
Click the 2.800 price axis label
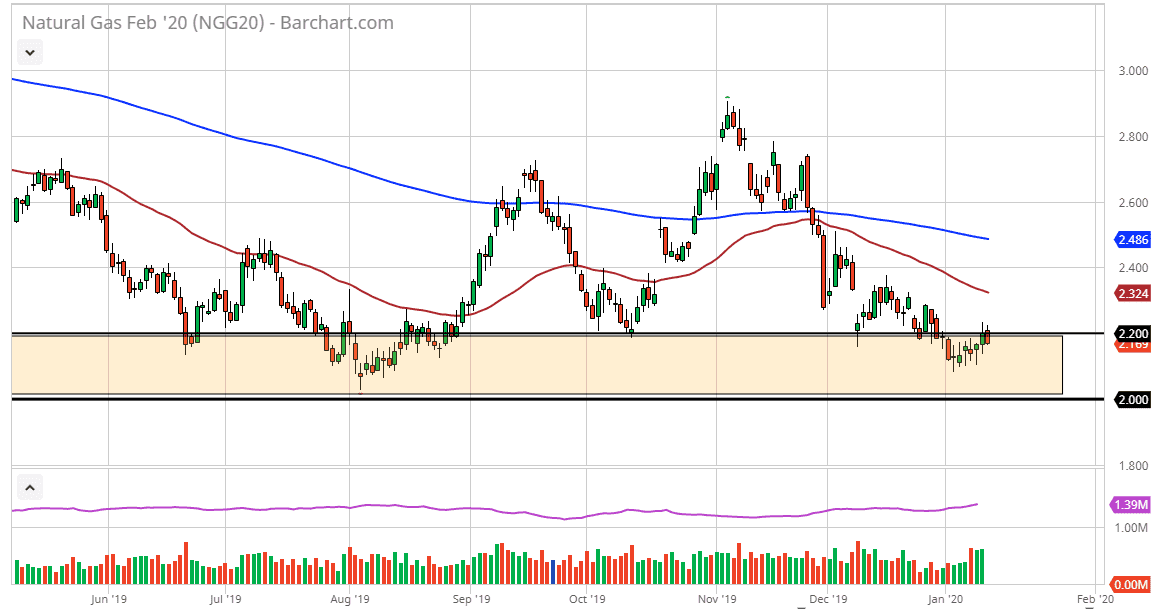click(1133, 137)
